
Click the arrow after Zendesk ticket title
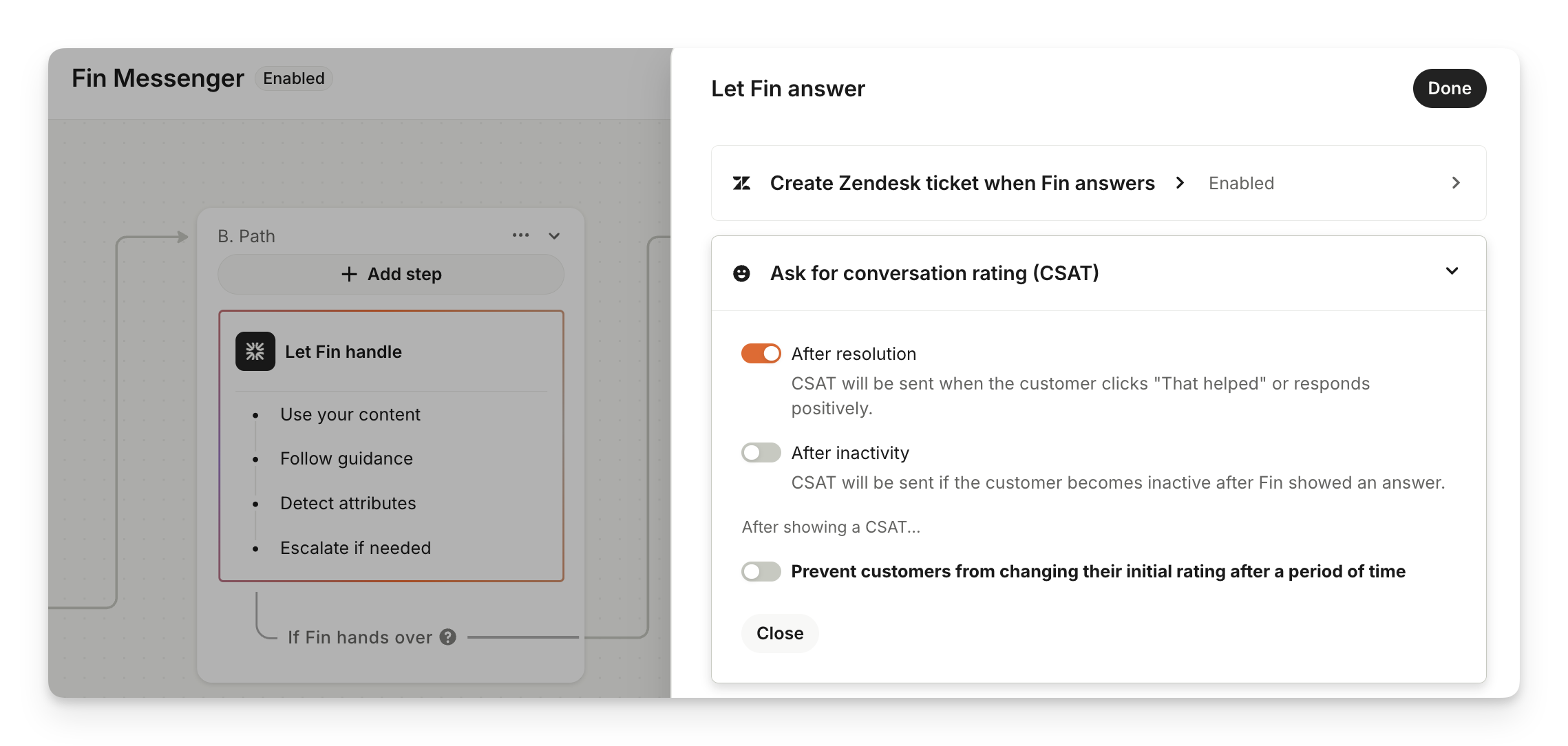pyautogui.click(x=1180, y=183)
